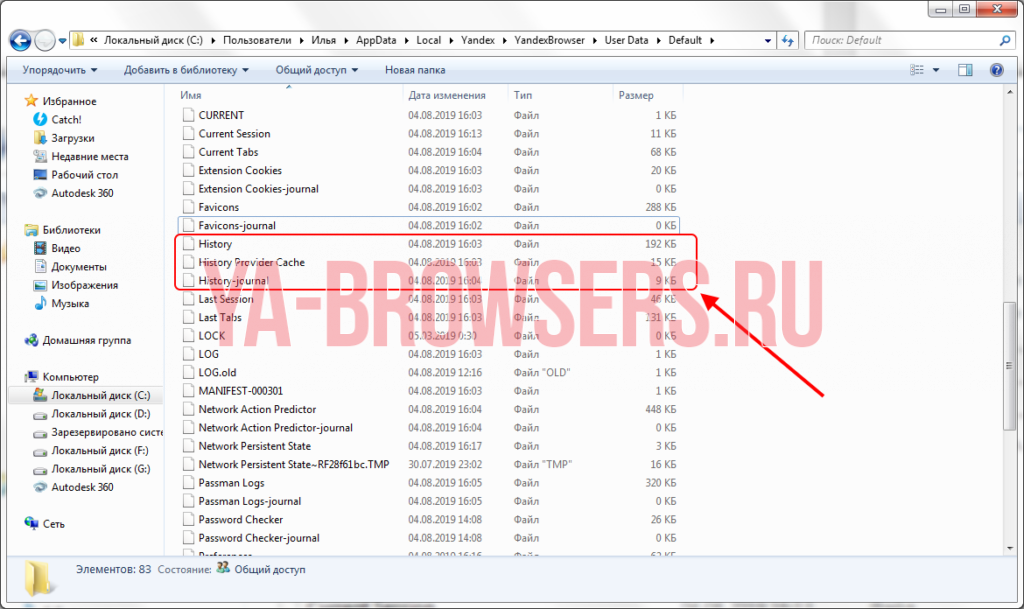Image resolution: width=1024 pixels, height=609 pixels.
Task: Click in the Поиск: Default search field
Action: 900,40
